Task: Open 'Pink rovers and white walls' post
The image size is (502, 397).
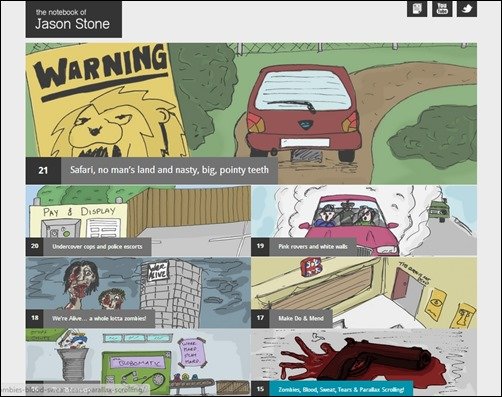Action: tap(313, 247)
